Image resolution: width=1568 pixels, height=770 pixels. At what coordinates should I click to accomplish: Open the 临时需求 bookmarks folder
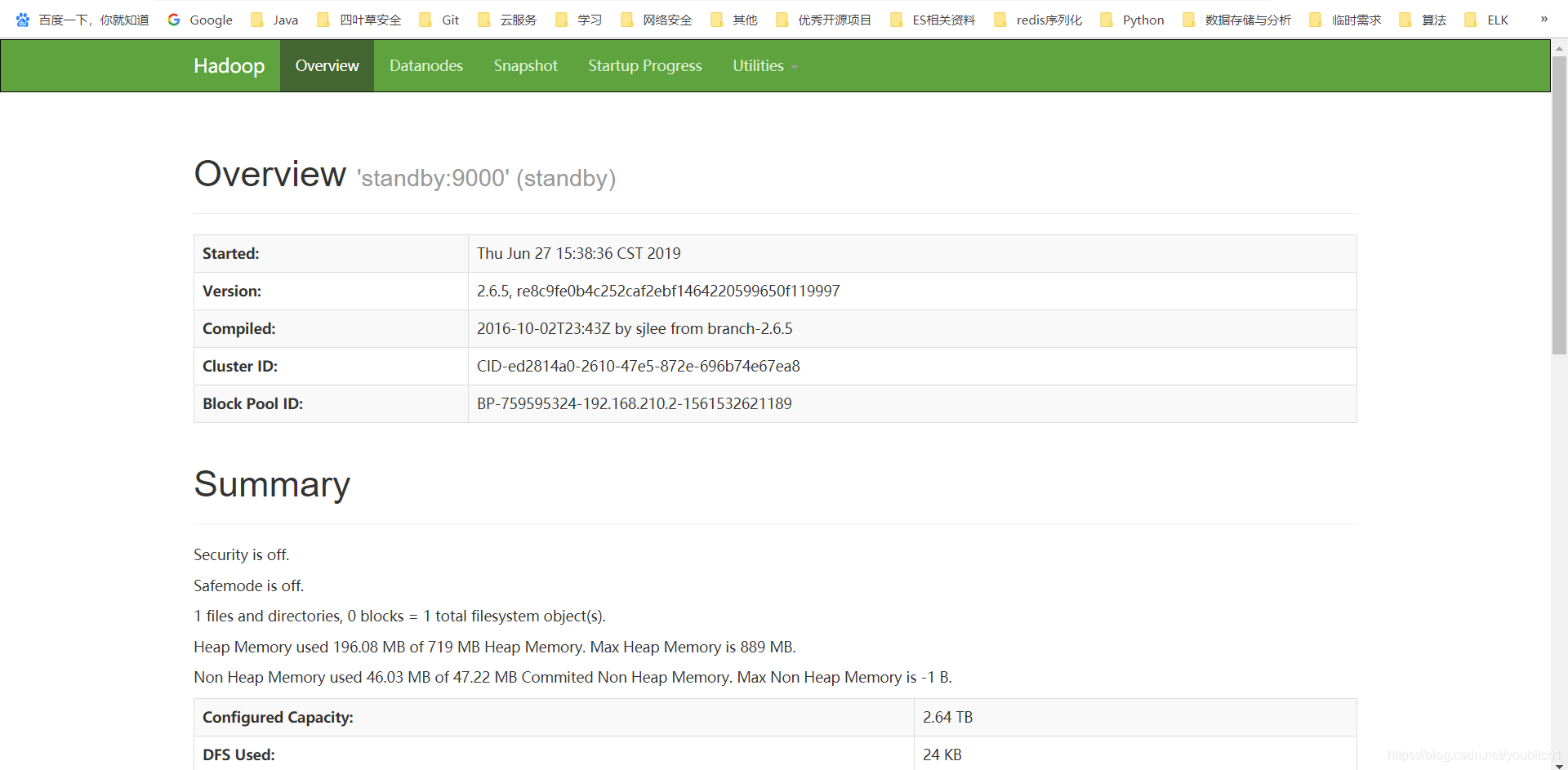[1346, 20]
